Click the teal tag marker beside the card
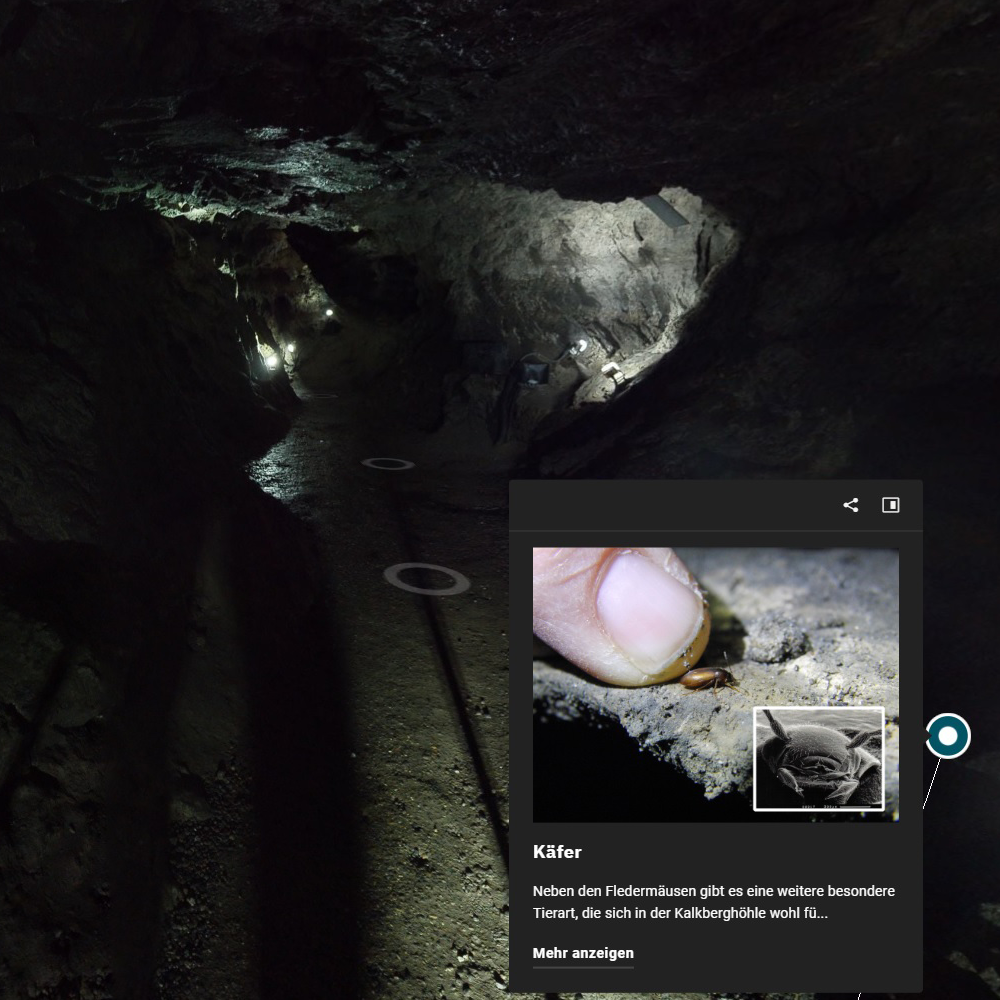The height and width of the screenshot is (1000, 1000). (947, 737)
